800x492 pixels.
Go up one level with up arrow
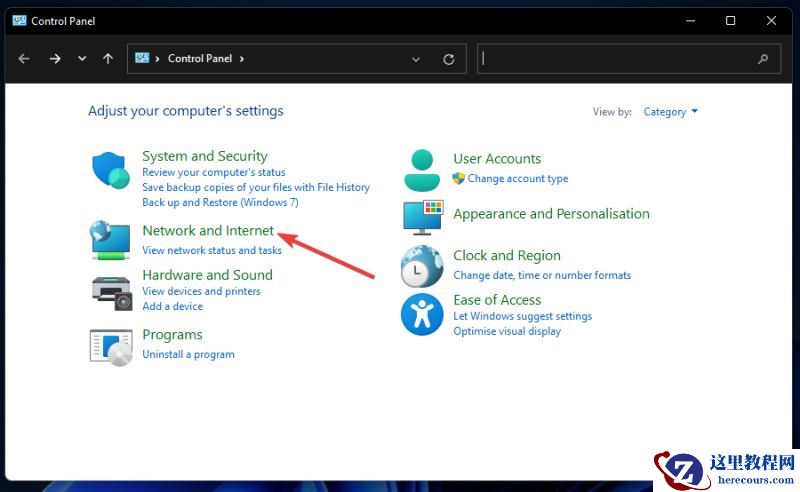[x=108, y=59]
